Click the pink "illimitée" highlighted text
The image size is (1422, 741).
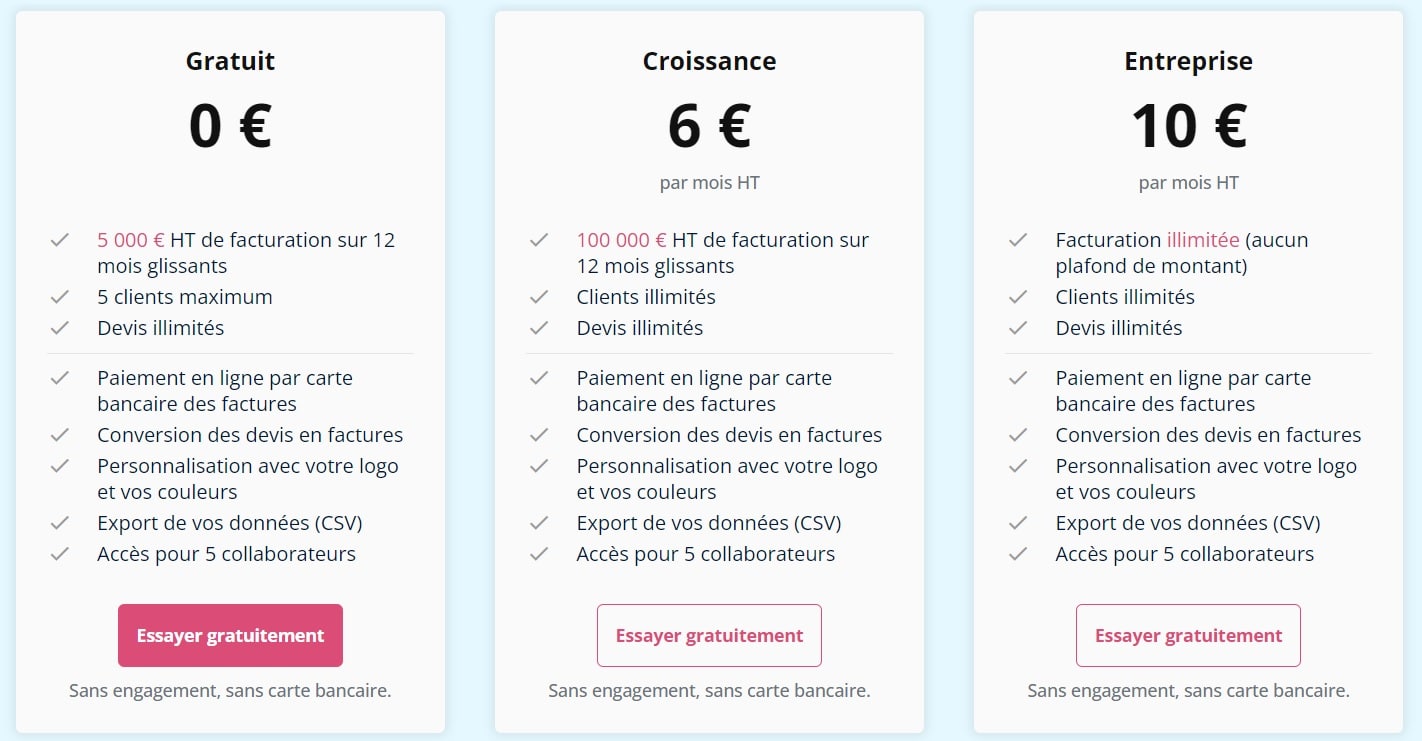[1203, 240]
